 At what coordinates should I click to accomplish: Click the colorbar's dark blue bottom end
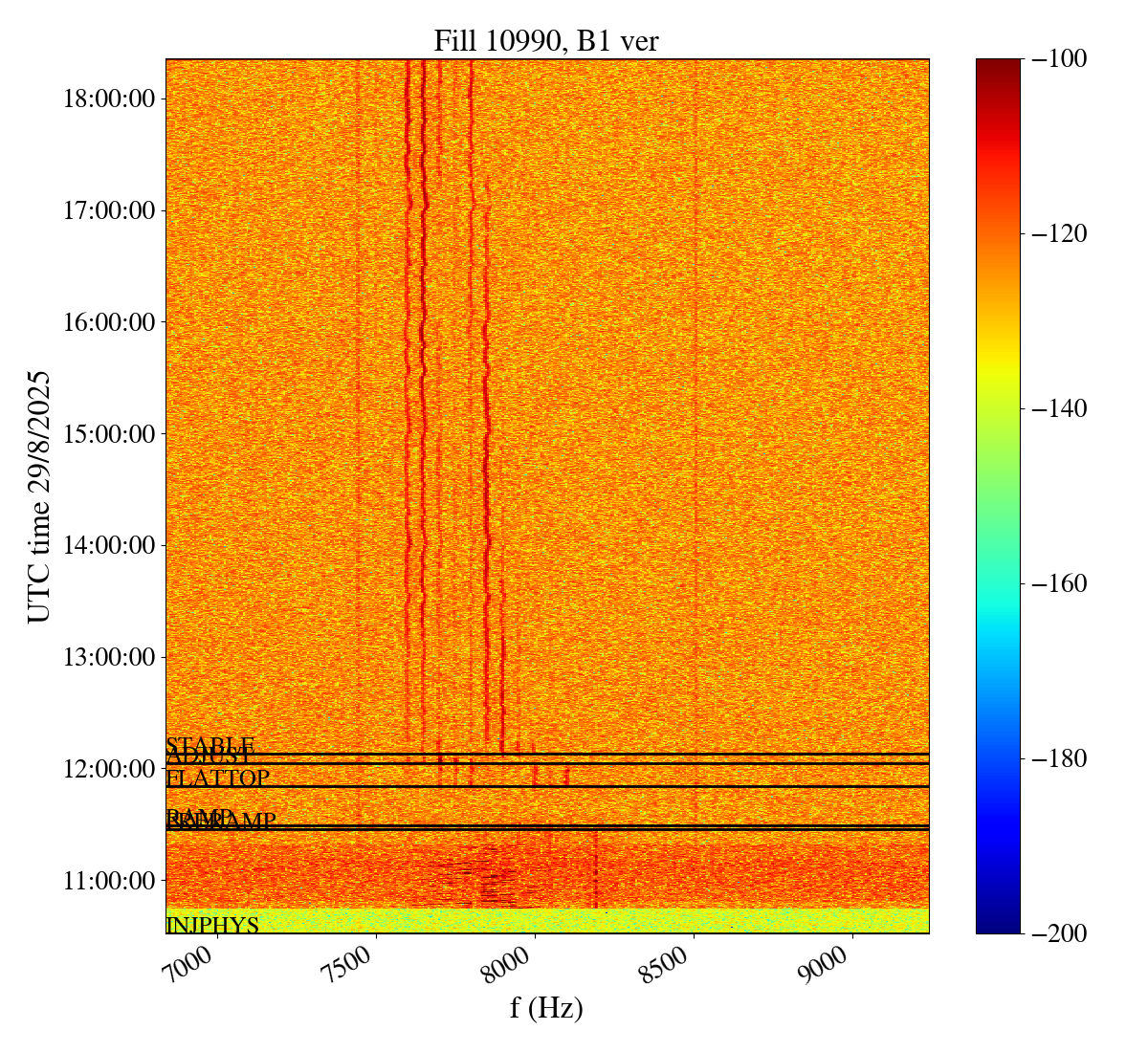[x=998, y=928]
